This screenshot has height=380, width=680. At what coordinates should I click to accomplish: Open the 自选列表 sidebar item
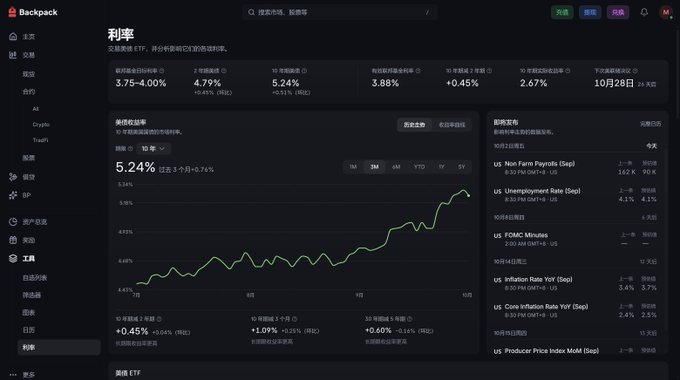(x=35, y=278)
